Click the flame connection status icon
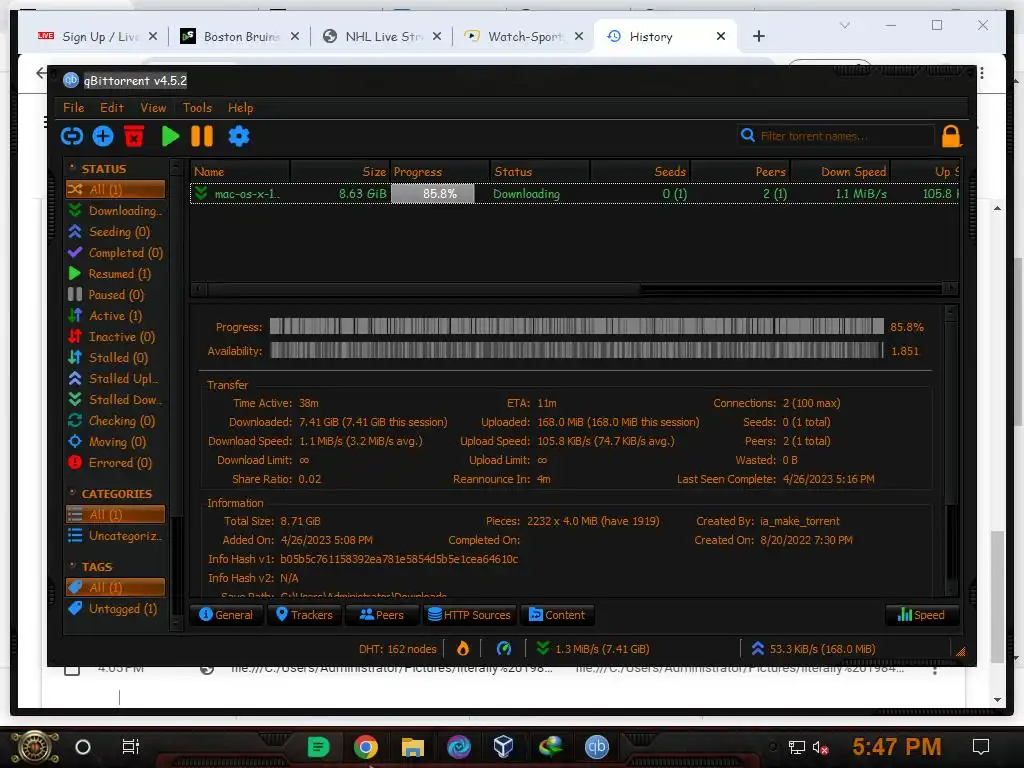Screen dimensions: 1024x768 pyautogui.click(x=463, y=648)
